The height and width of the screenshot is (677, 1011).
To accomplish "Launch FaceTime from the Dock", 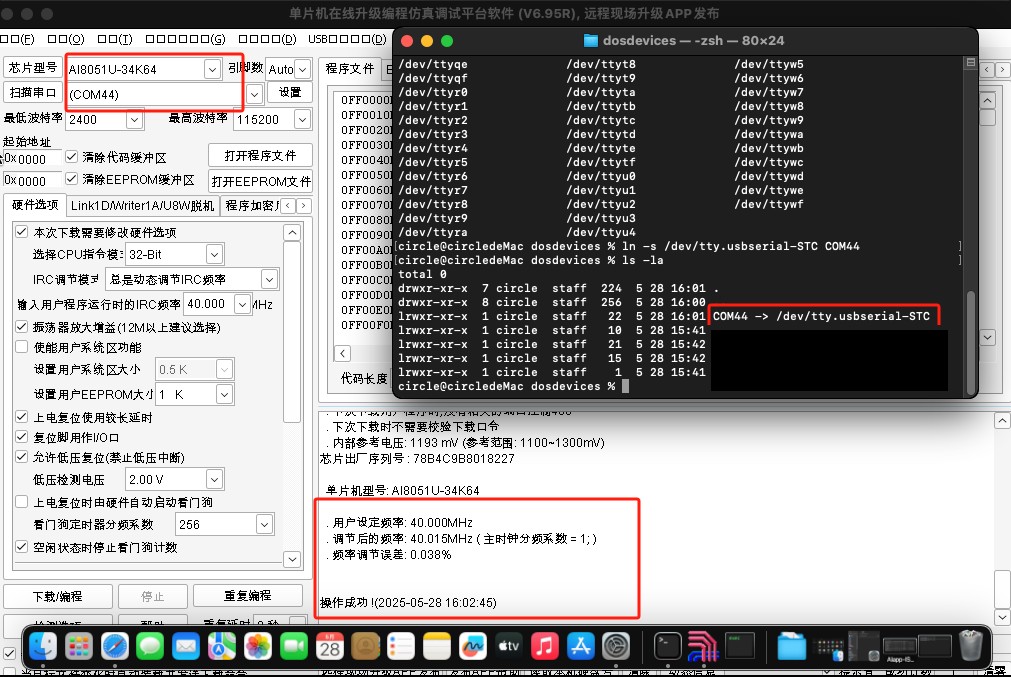I will [x=293, y=645].
